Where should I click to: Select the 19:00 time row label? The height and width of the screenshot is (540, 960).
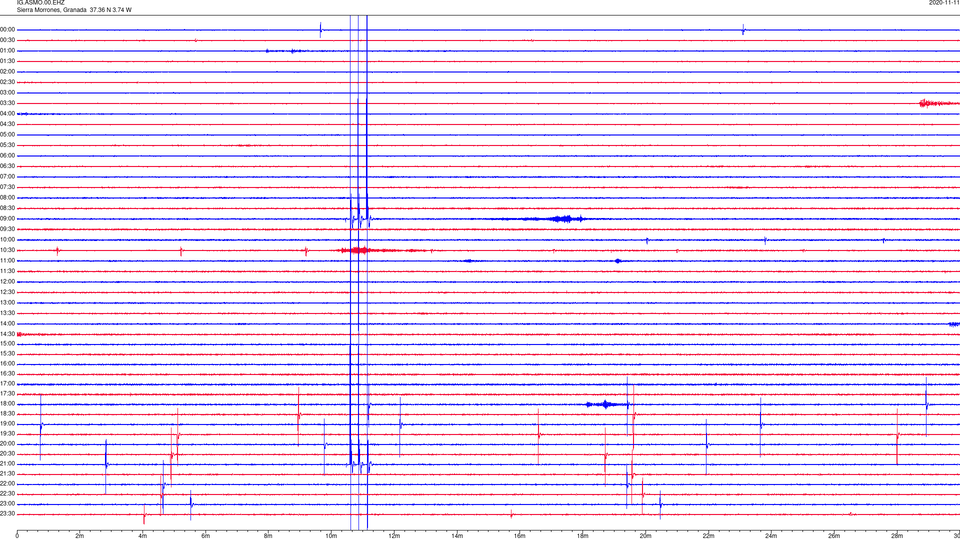[8, 424]
